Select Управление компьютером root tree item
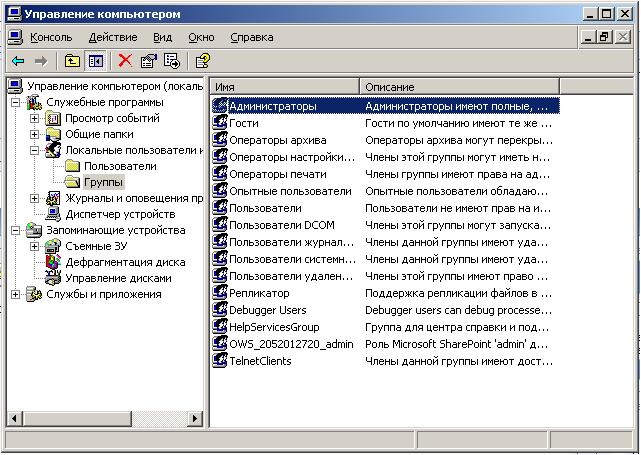 coord(115,86)
